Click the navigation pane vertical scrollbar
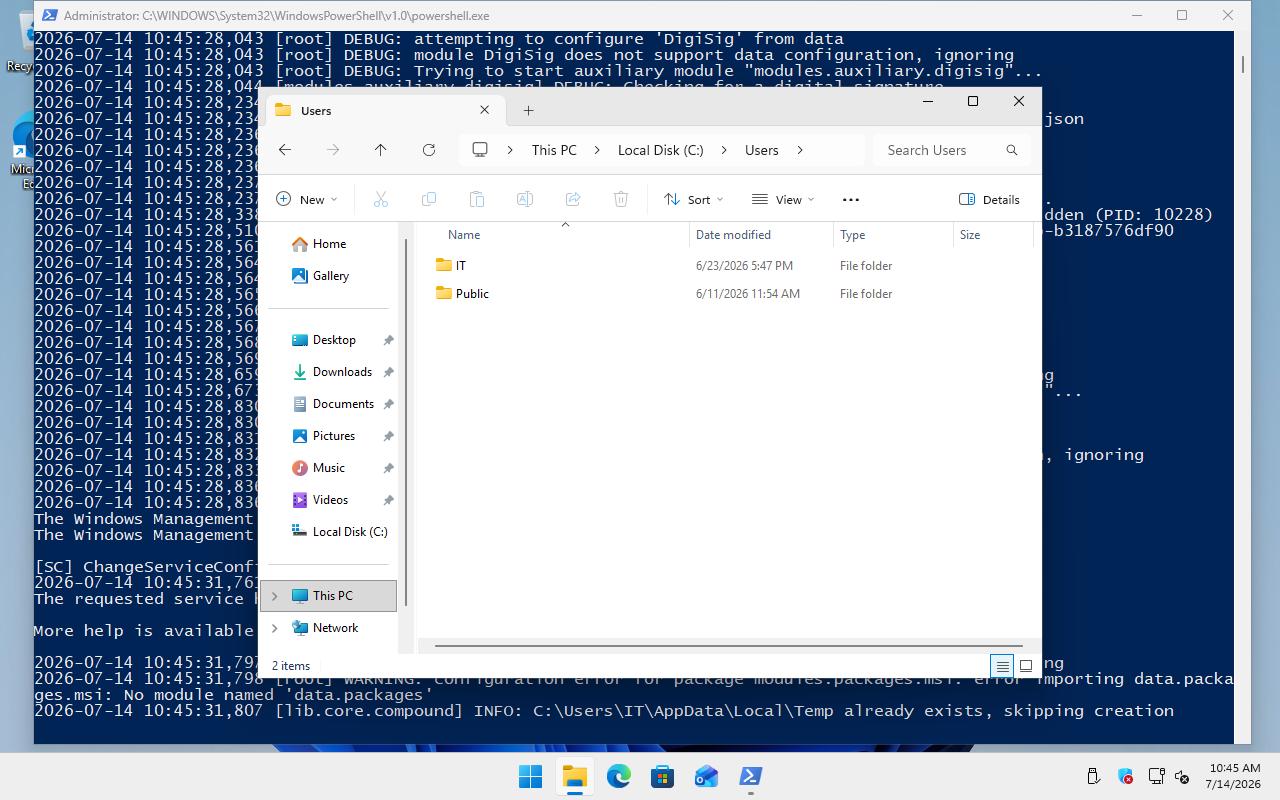The image size is (1280, 800). (x=405, y=420)
